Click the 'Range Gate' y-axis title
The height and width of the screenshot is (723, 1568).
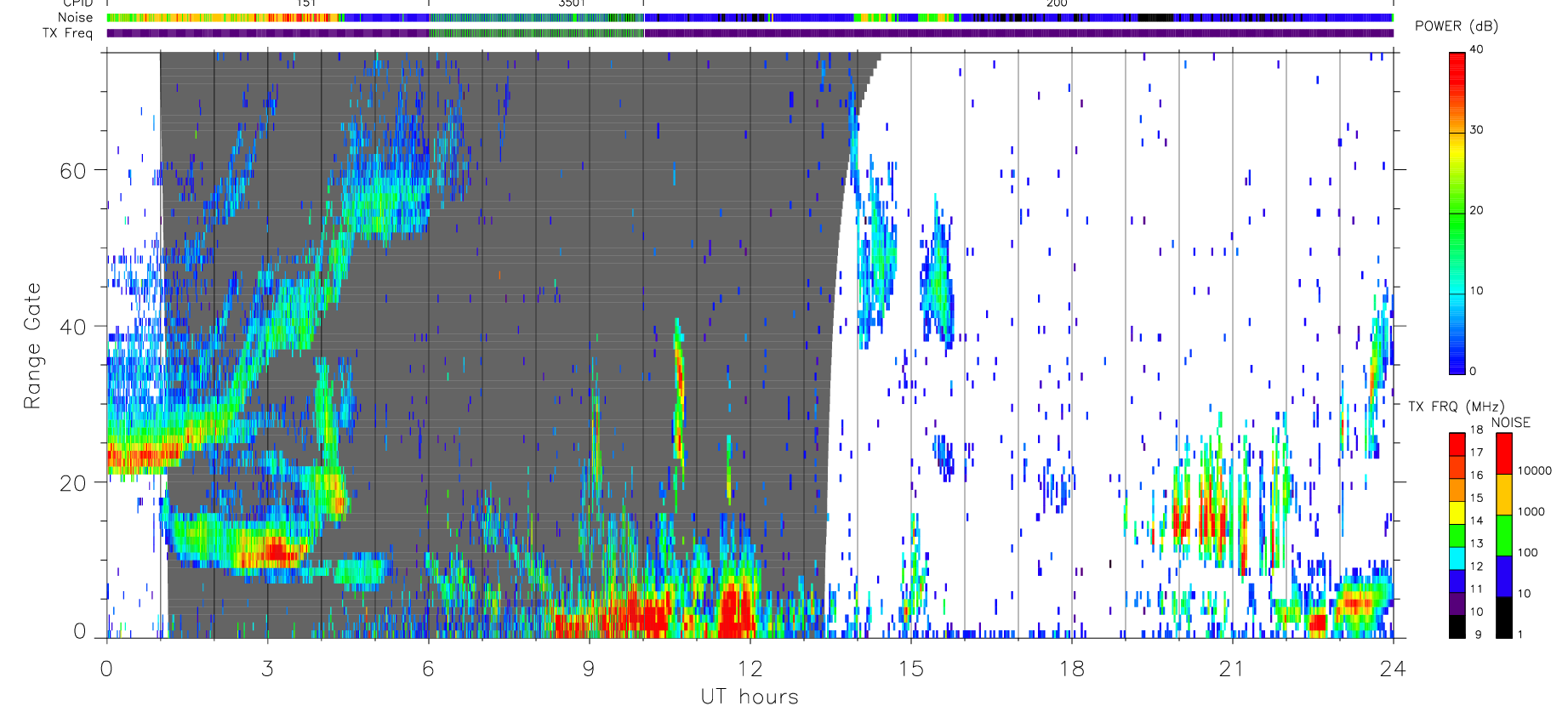pyautogui.click(x=31, y=346)
